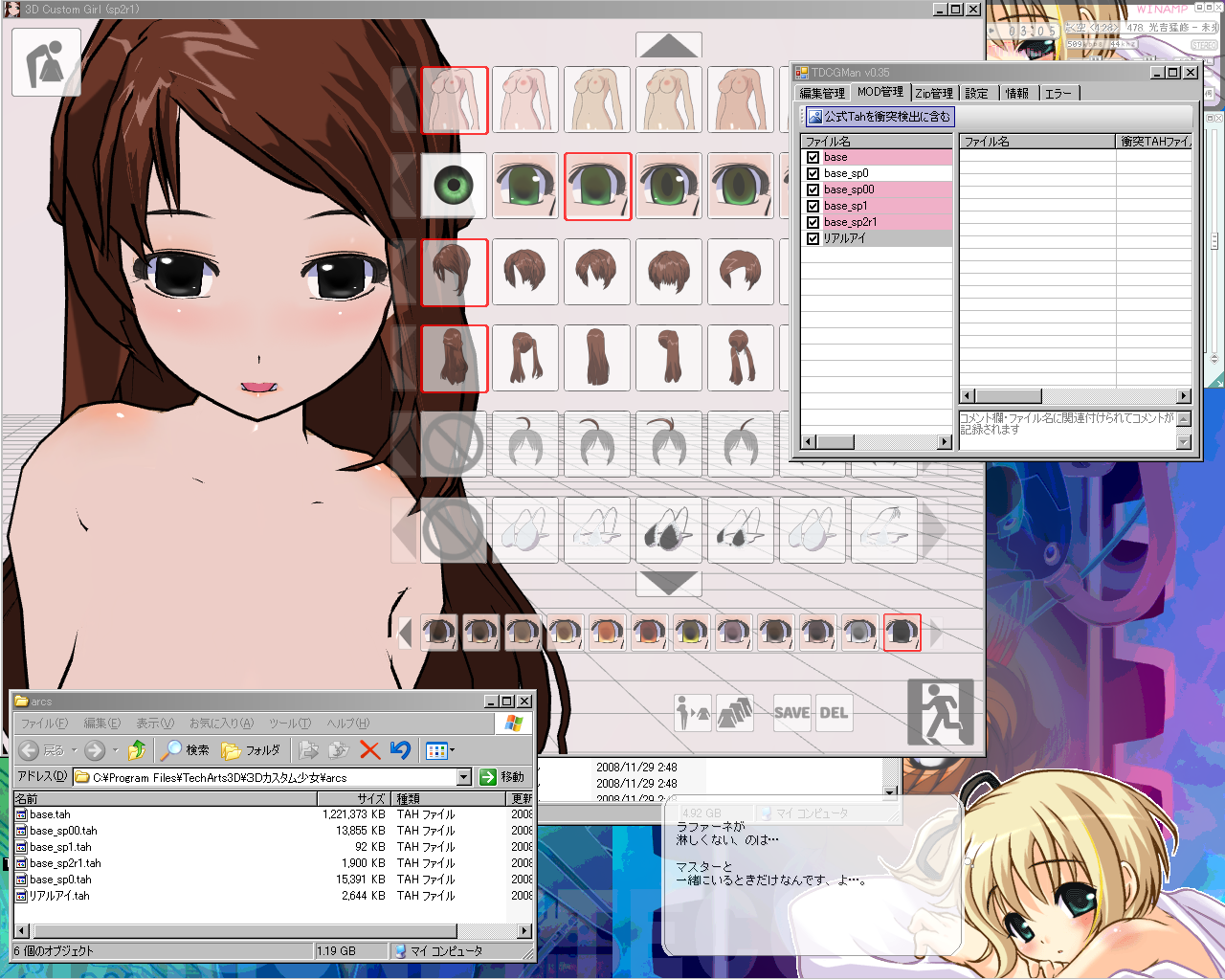Screen dimensions: 1225x980
Task: Click the exit door icon
Action: (x=940, y=712)
